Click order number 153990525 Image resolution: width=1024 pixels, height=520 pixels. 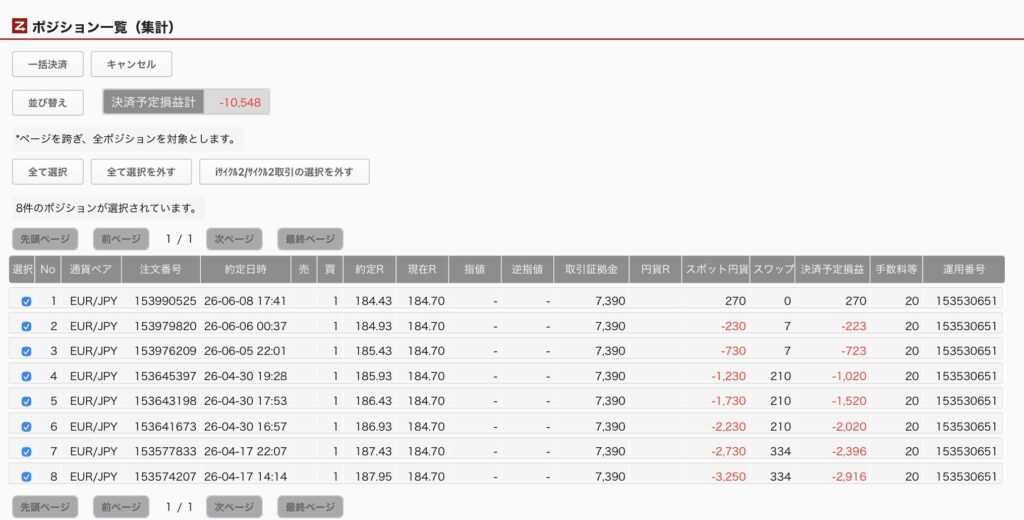[x=165, y=301]
